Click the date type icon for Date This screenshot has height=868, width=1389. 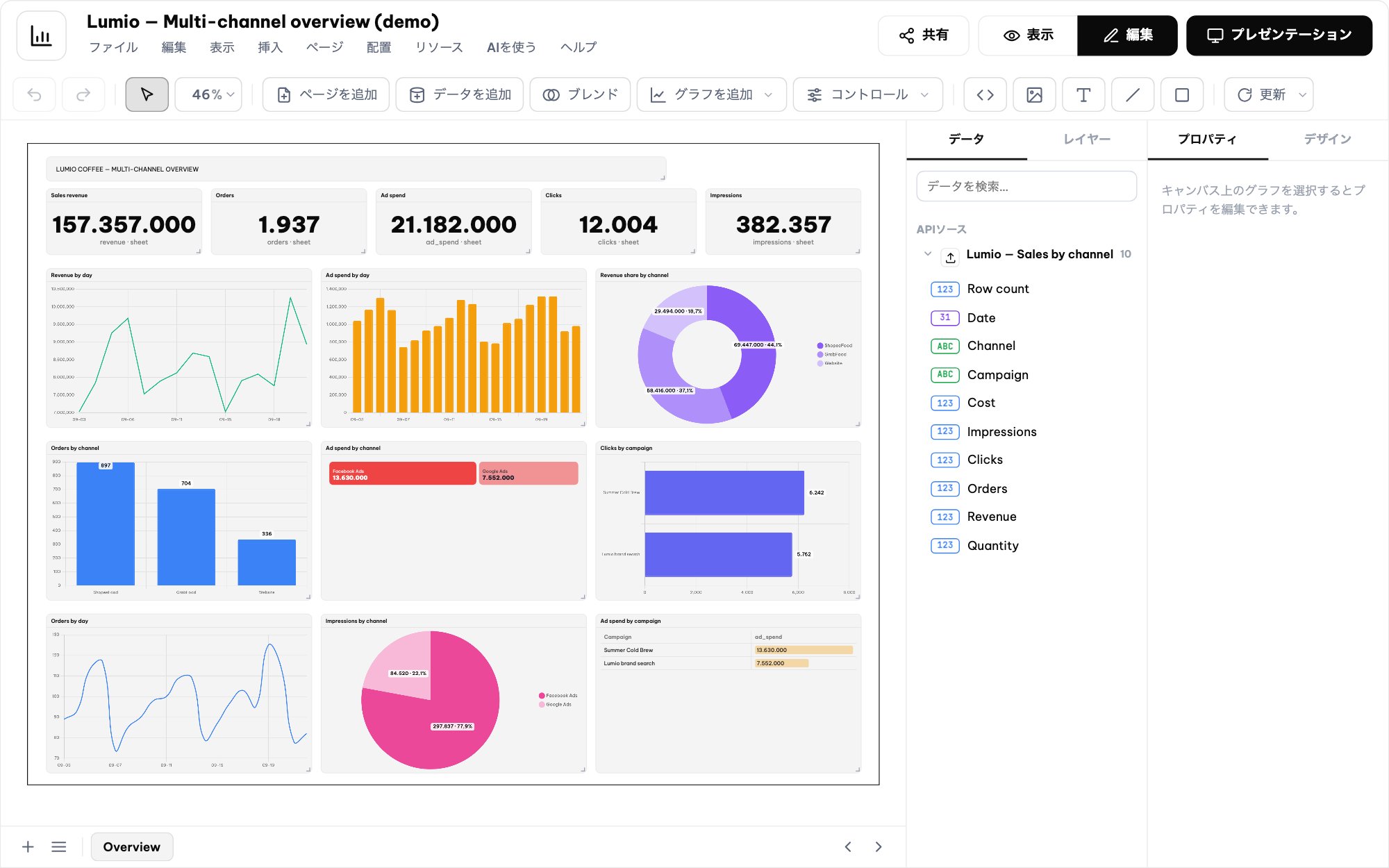point(945,317)
